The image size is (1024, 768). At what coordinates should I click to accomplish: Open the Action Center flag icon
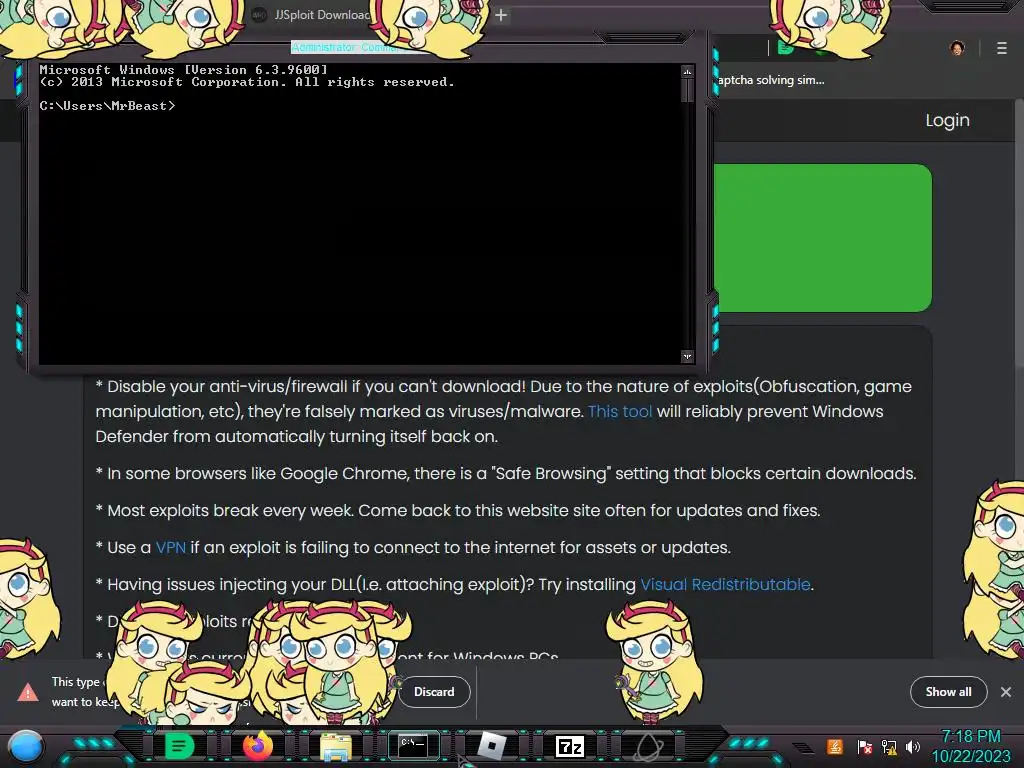point(864,746)
